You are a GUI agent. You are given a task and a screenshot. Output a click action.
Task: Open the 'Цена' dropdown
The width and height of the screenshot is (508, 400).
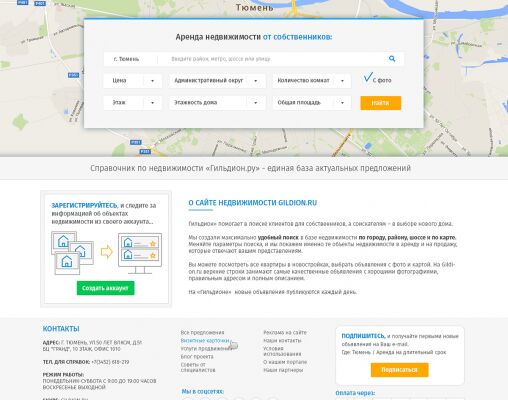tap(133, 81)
